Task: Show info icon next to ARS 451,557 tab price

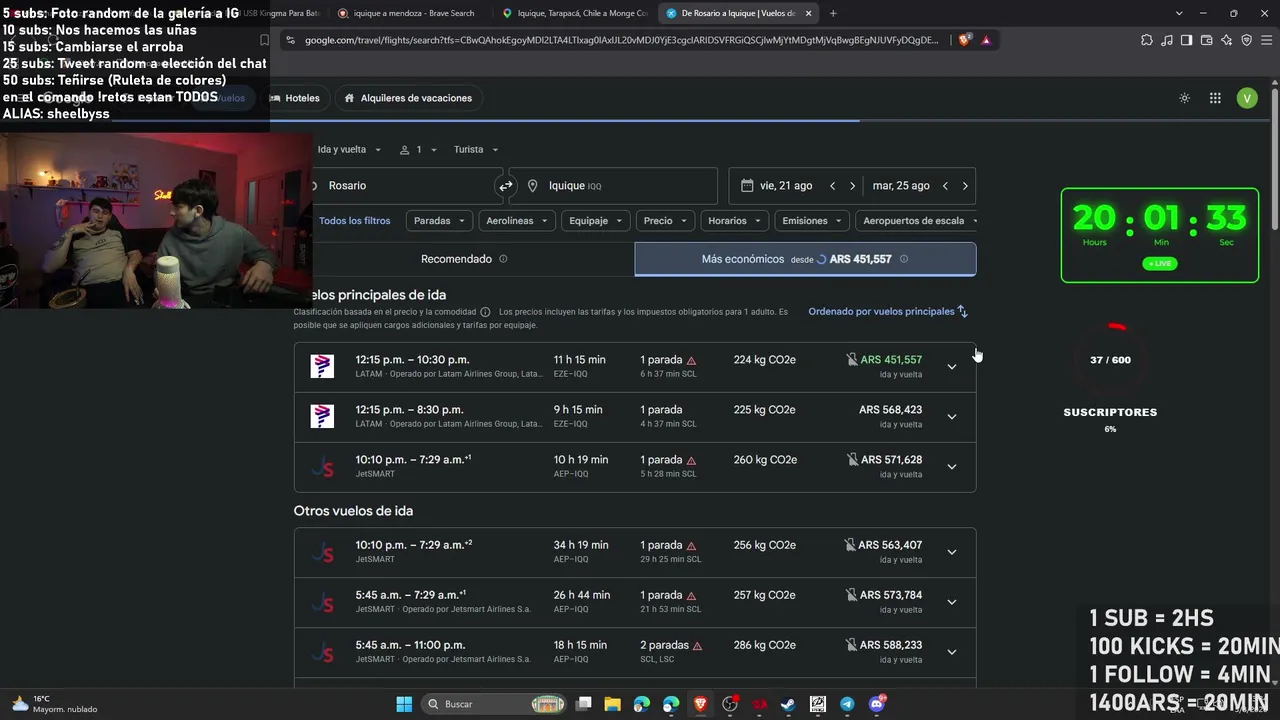Action: pyautogui.click(x=904, y=259)
